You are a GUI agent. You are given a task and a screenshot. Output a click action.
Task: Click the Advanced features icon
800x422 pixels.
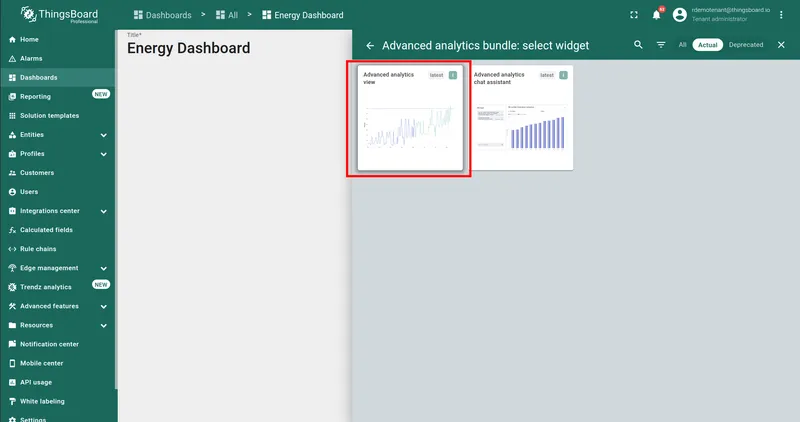(12, 306)
